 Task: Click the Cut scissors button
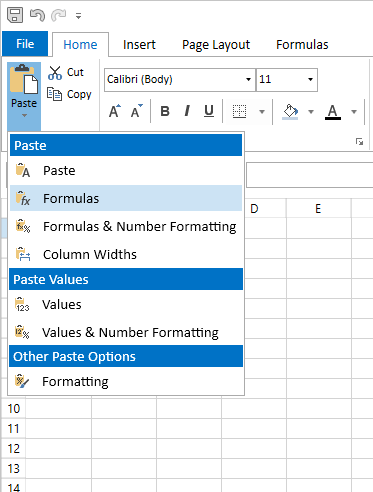66,72
